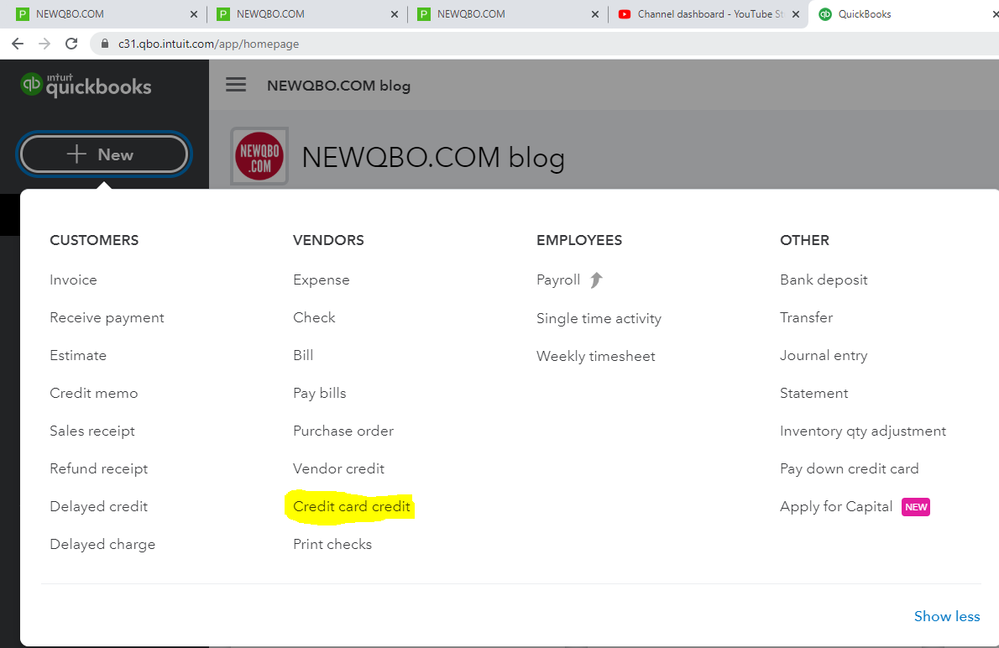This screenshot has height=648, width=999.
Task: Open Vendor credit
Action: point(339,468)
